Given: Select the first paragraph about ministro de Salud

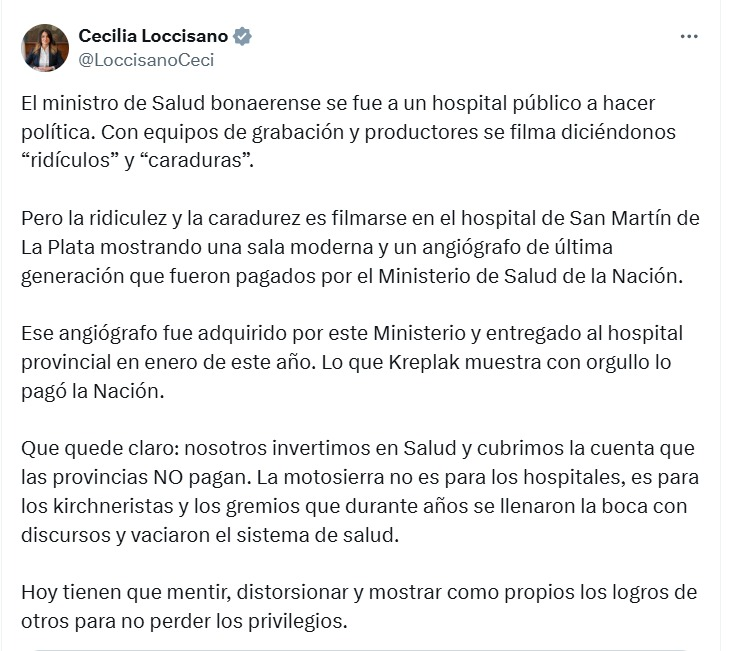Looking at the screenshot, I should (x=348, y=132).
